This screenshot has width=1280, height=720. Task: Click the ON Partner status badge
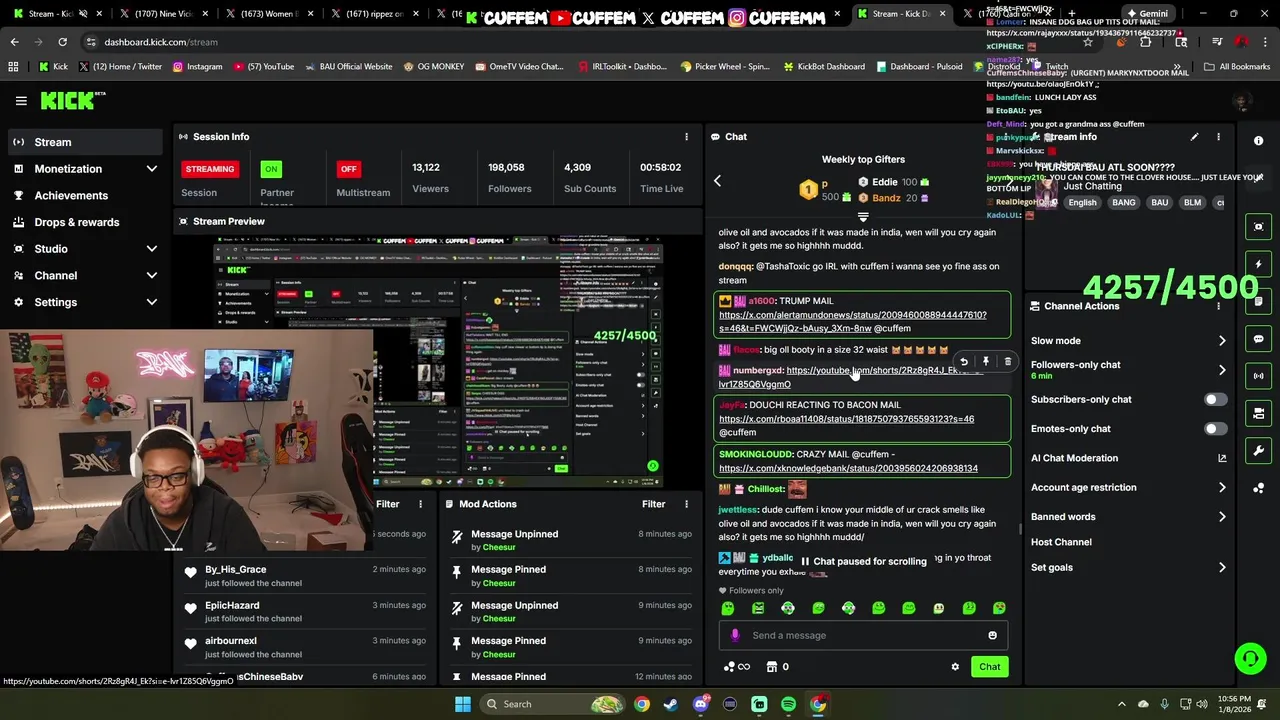pyautogui.click(x=271, y=169)
